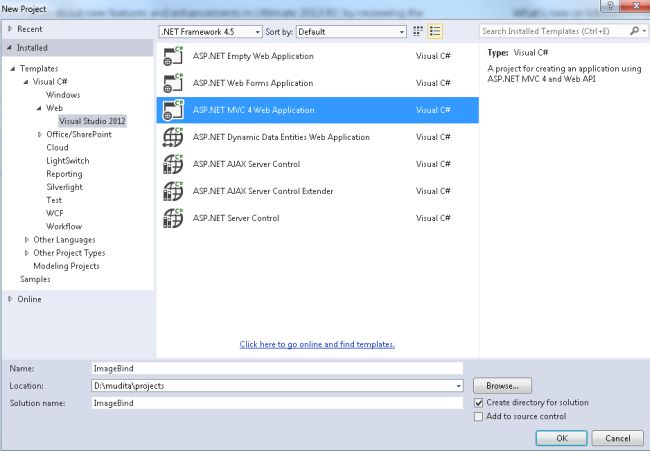Expand the Other Project Types node
This screenshot has width=650, height=451.
(x=27, y=253)
